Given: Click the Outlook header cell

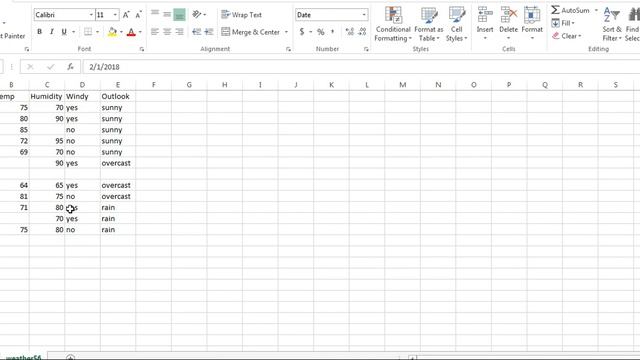Looking at the screenshot, I should click(118, 96).
